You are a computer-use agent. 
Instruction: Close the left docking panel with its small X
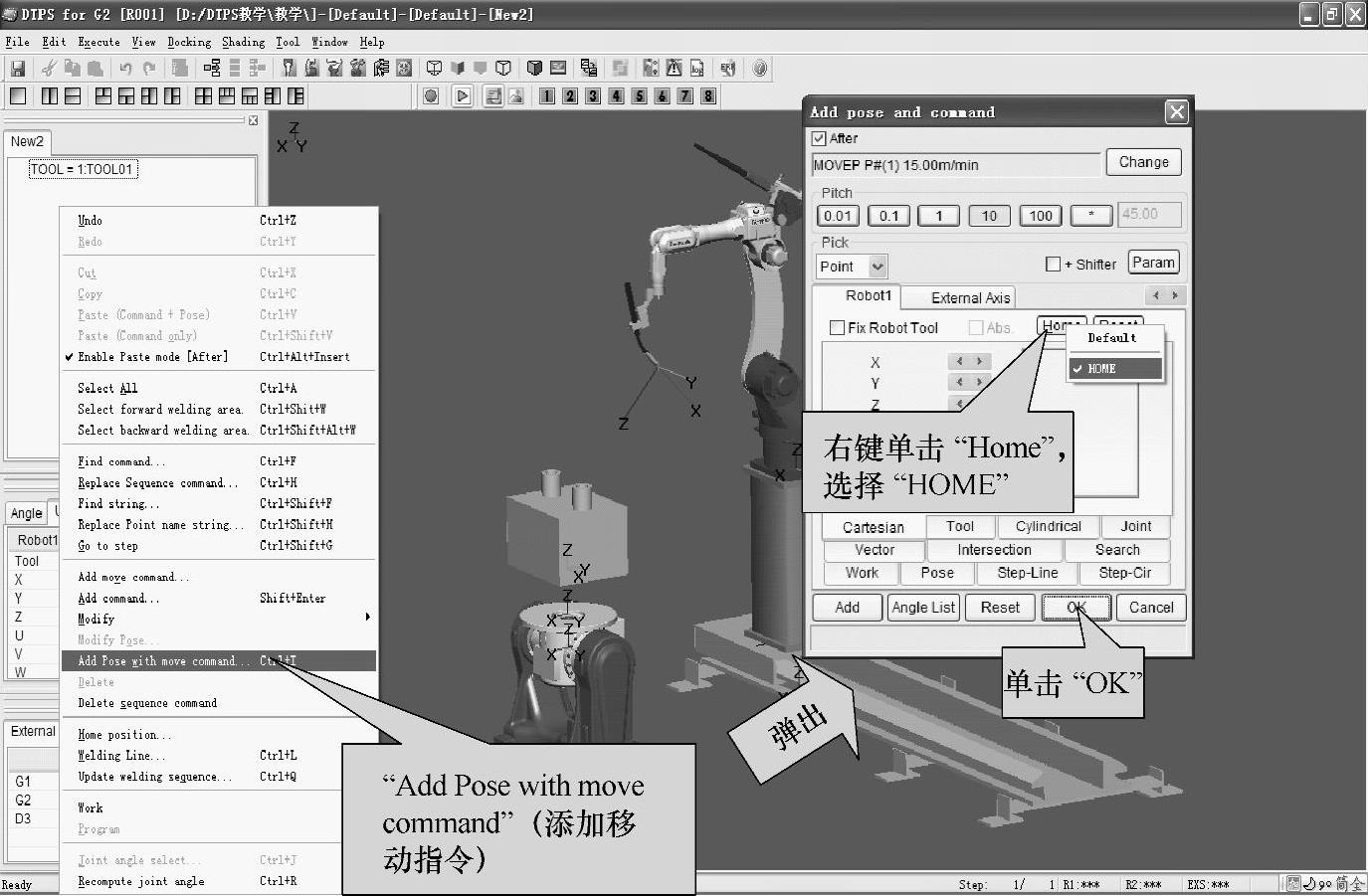(x=253, y=120)
